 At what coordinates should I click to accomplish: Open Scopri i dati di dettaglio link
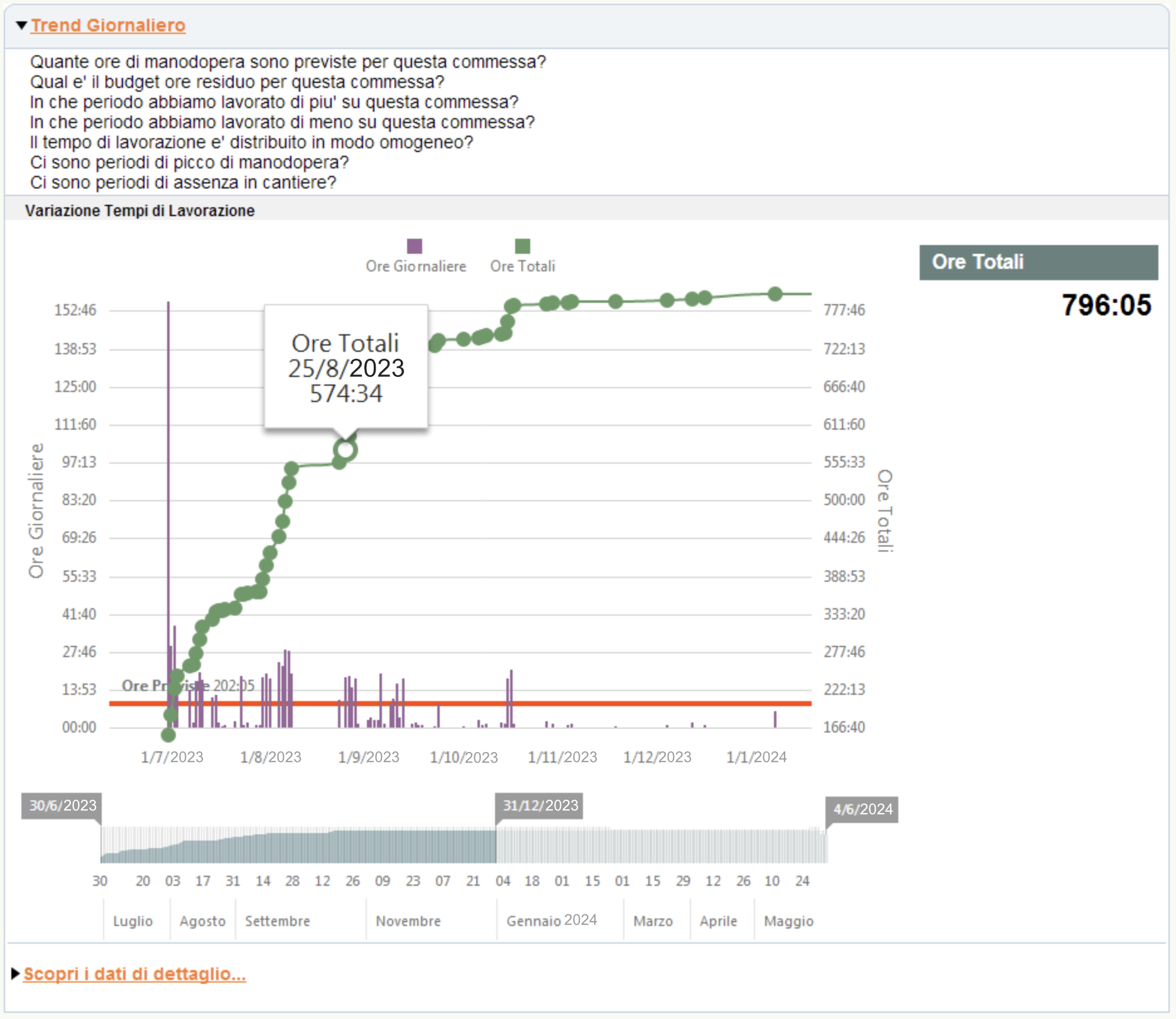click(x=134, y=974)
